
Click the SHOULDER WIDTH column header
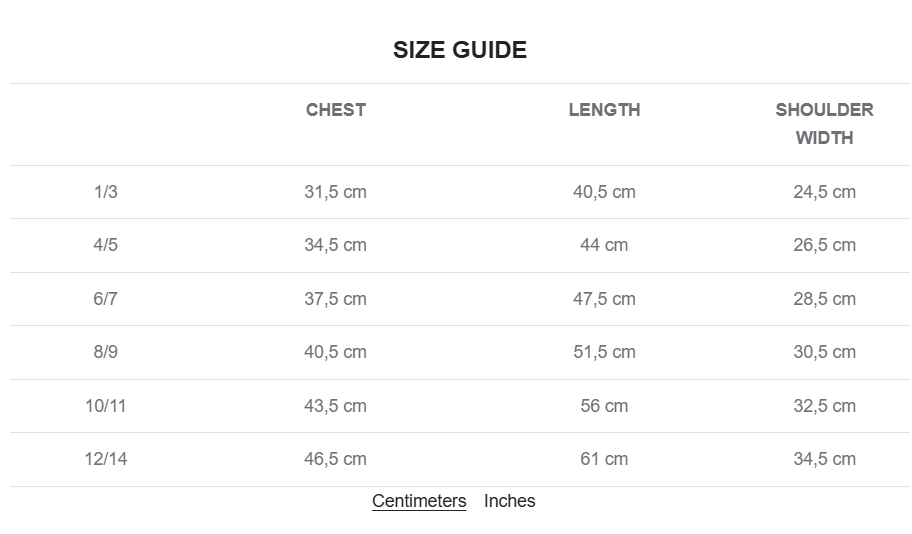[x=824, y=124]
